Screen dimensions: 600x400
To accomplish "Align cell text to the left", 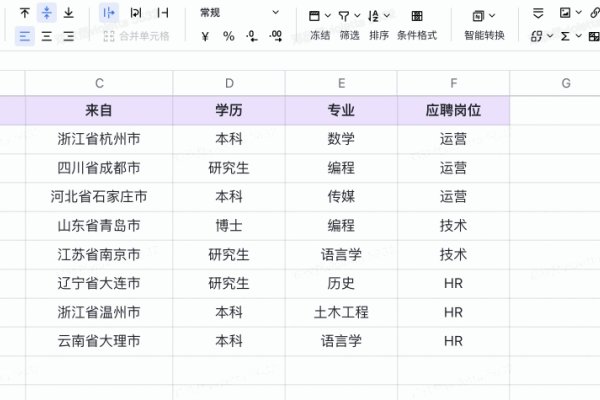I will click(x=25, y=36).
